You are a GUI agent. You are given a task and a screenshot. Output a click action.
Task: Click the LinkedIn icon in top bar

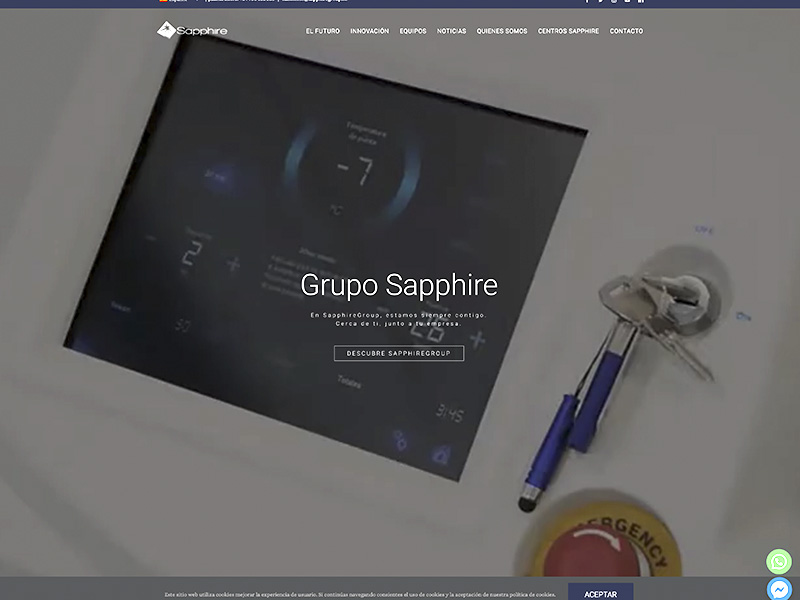(641, 2)
